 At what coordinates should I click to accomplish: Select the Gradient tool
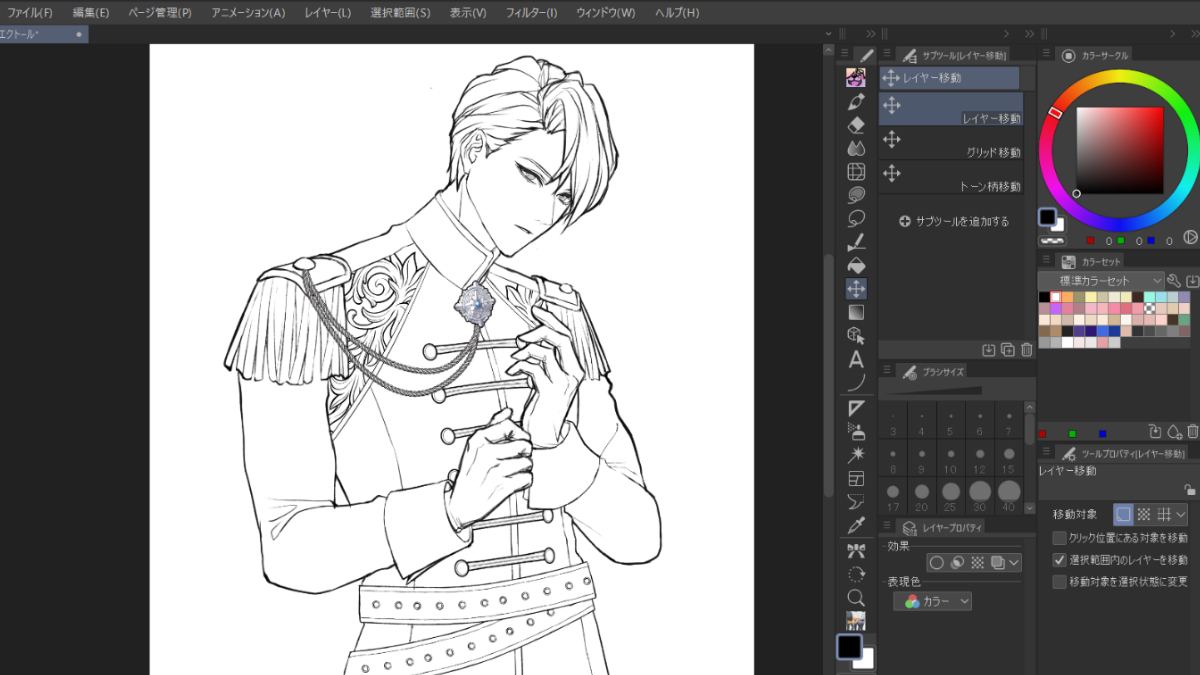pos(856,312)
